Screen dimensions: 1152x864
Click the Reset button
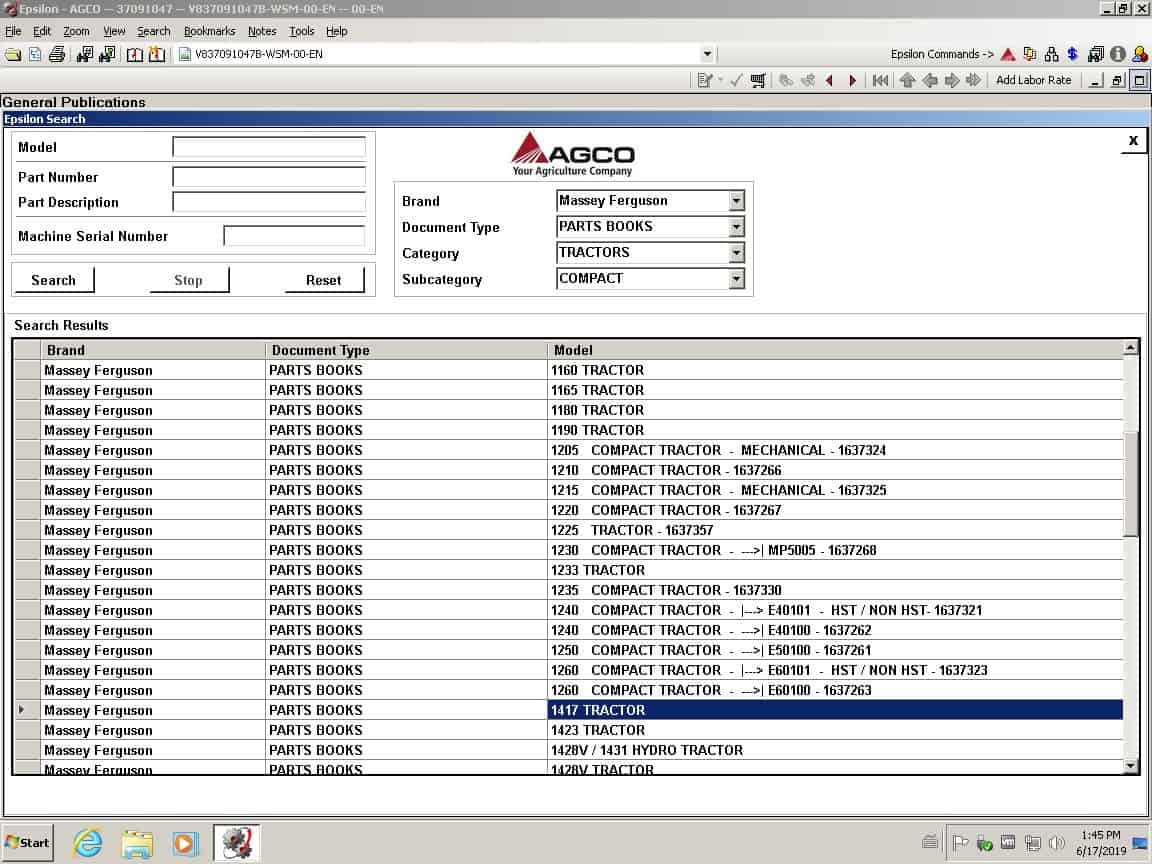tap(323, 280)
